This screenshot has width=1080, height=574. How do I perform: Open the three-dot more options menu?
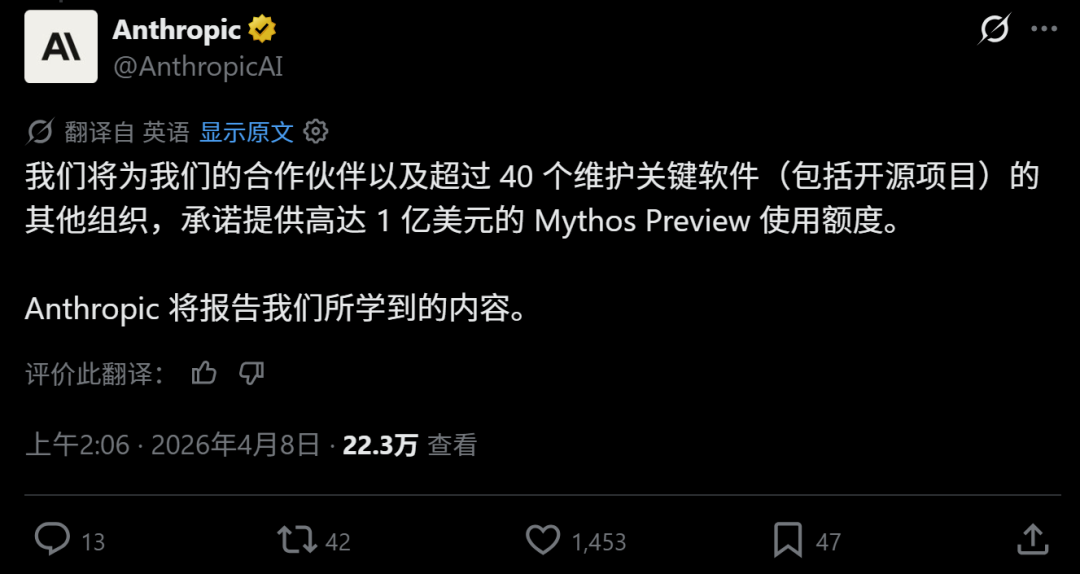pos(1043,29)
